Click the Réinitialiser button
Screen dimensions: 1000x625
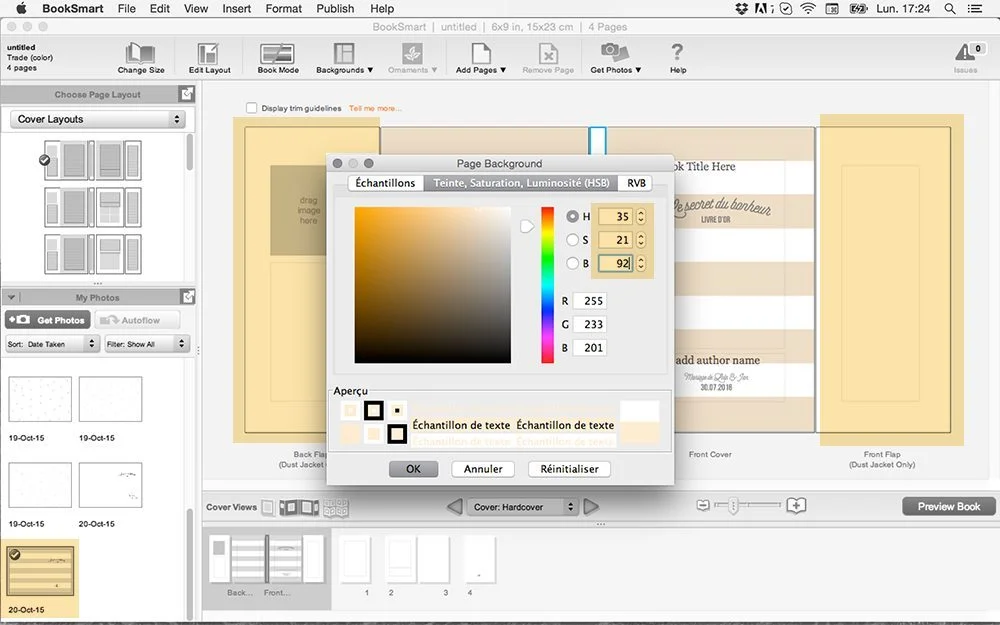[569, 469]
